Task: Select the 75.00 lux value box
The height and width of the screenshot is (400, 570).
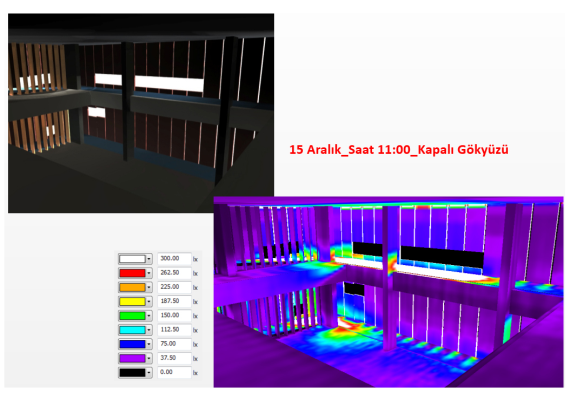Action: tap(174, 344)
